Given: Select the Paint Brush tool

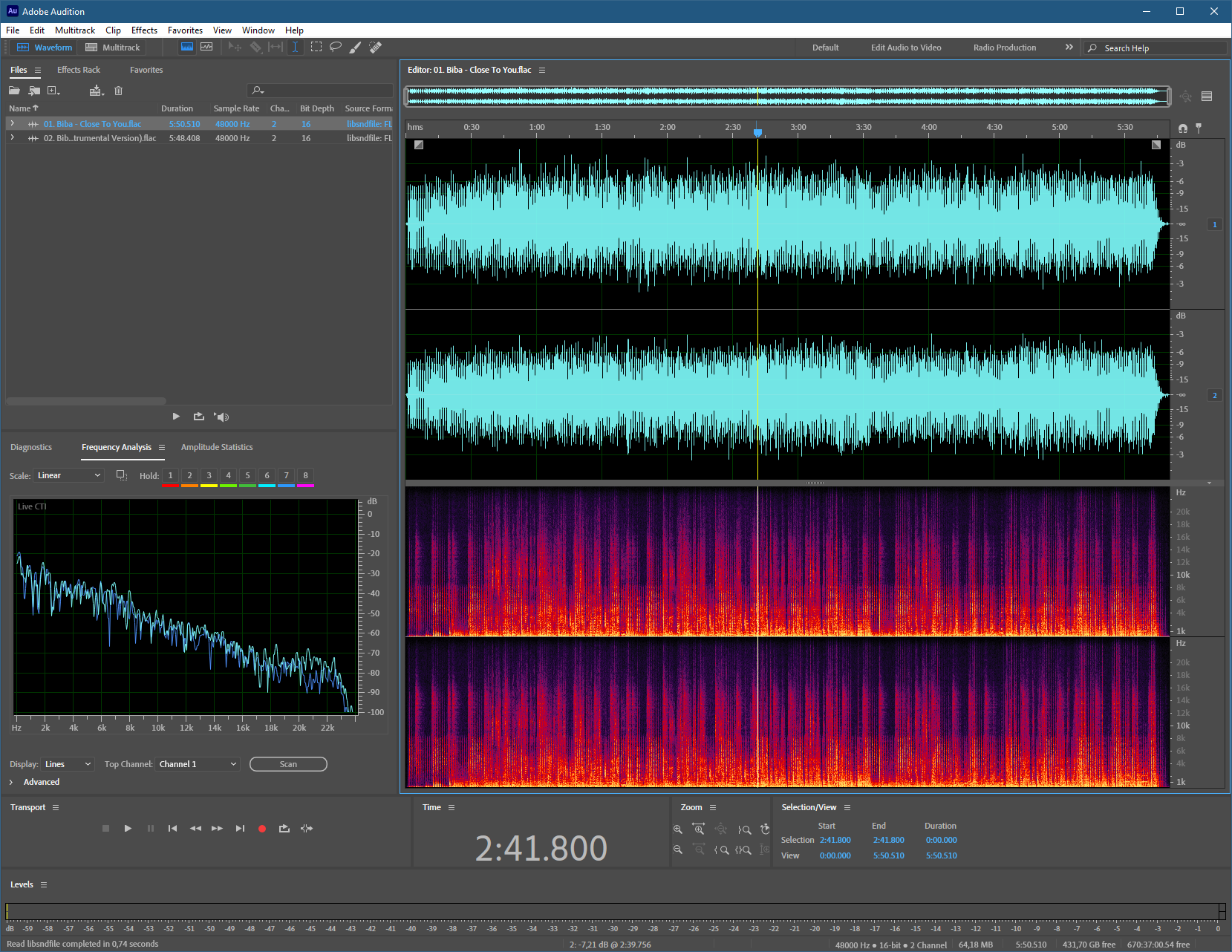Looking at the screenshot, I should [356, 47].
